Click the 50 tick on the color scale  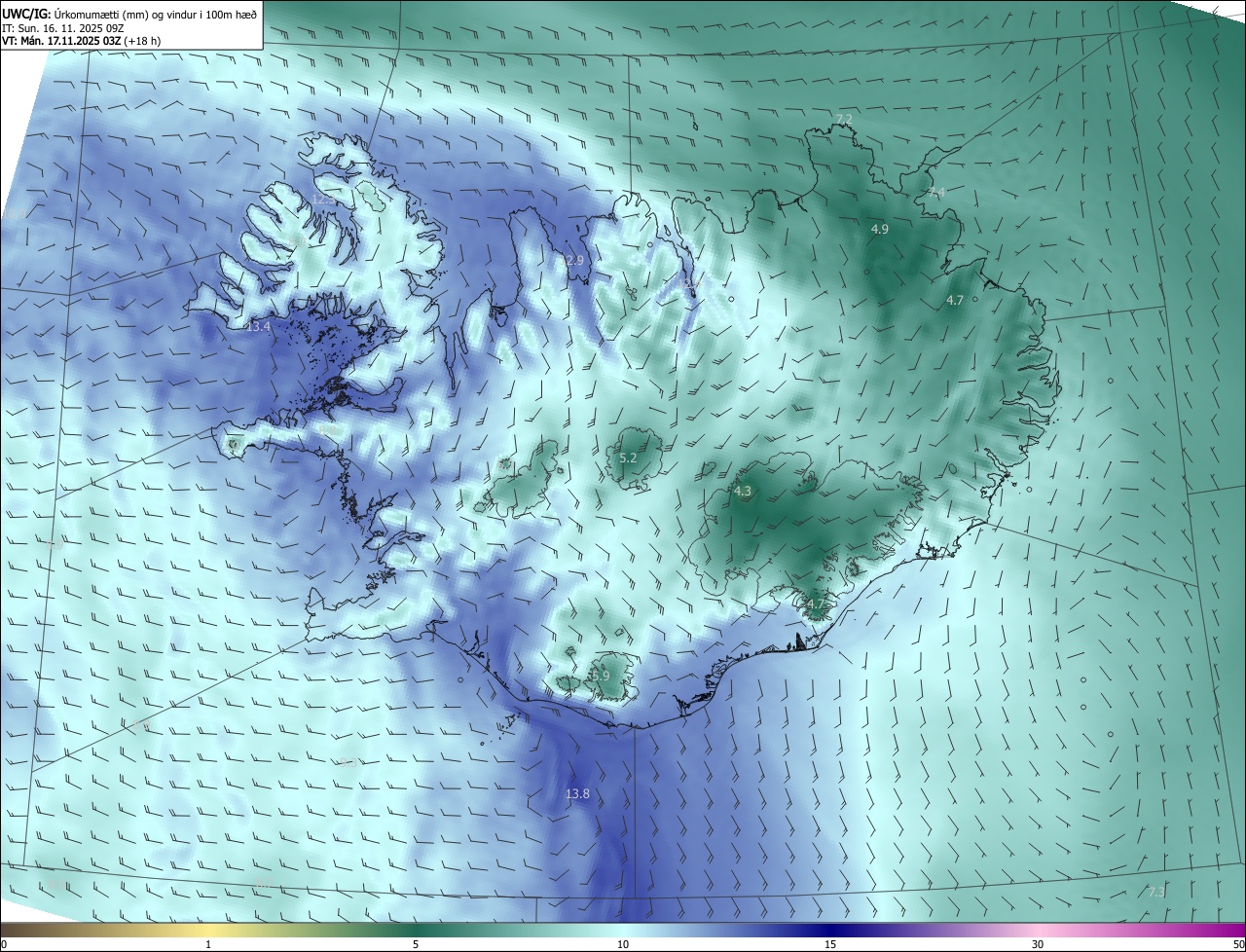[1238, 944]
